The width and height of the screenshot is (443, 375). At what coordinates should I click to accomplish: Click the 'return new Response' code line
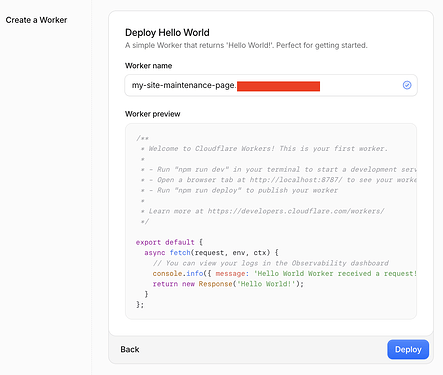[228, 284]
